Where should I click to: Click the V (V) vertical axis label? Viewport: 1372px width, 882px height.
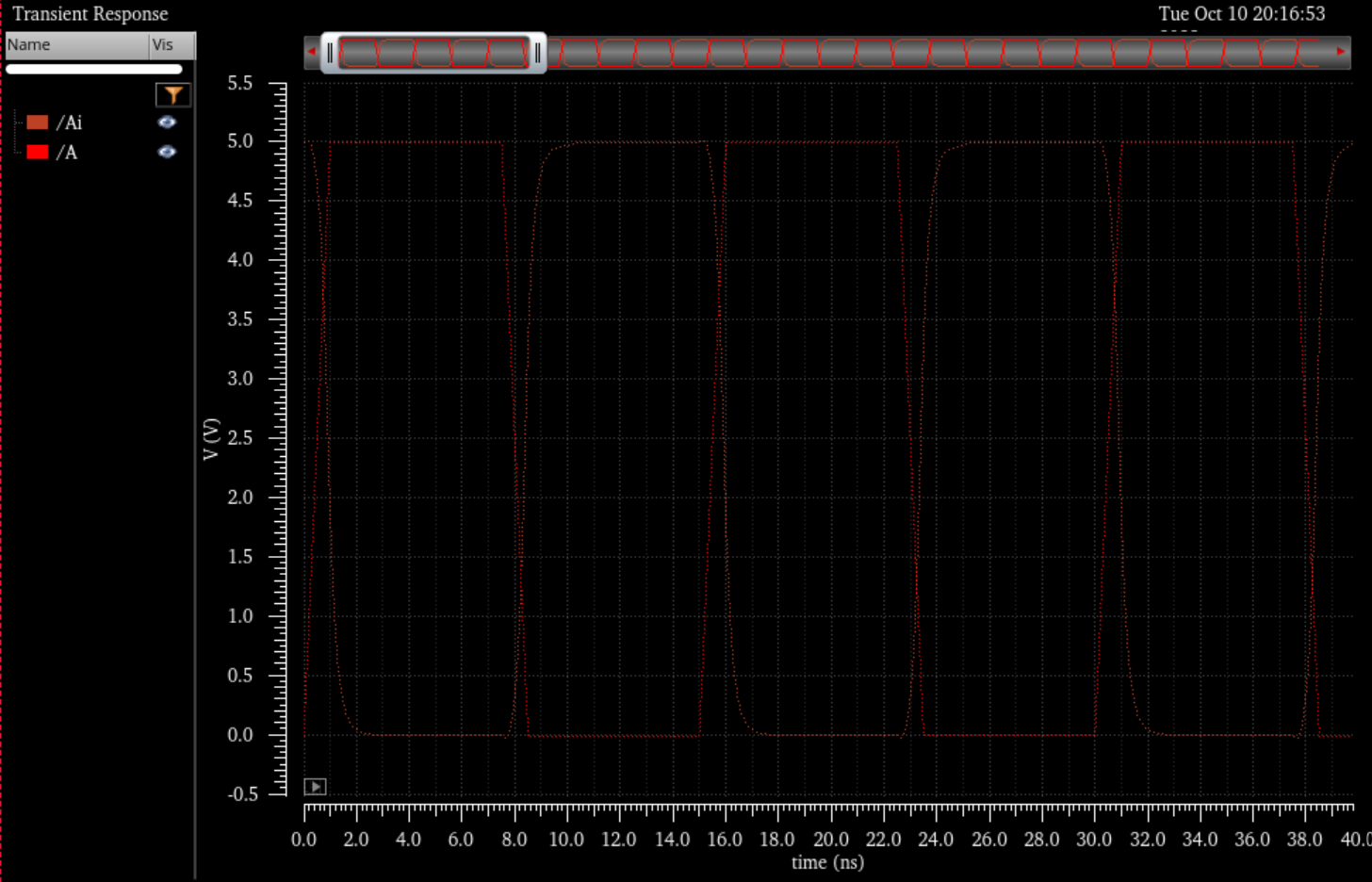pyautogui.click(x=211, y=439)
